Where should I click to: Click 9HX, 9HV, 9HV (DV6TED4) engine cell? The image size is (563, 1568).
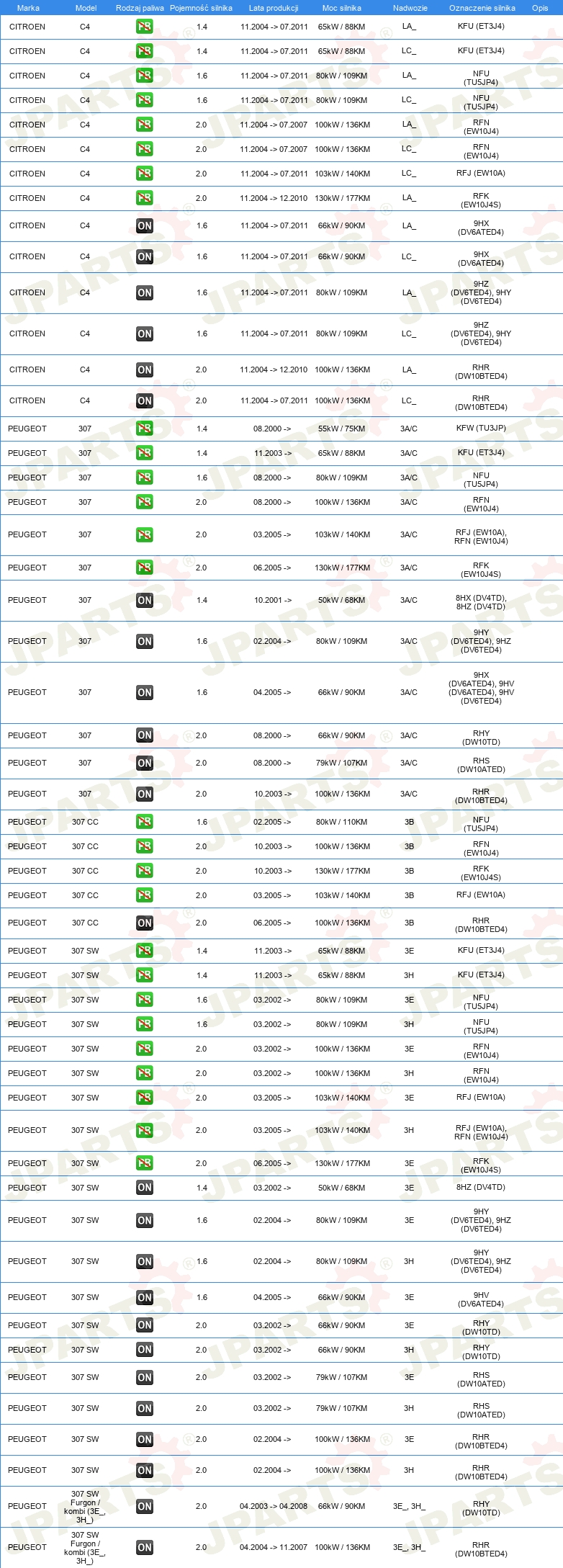[481, 688]
